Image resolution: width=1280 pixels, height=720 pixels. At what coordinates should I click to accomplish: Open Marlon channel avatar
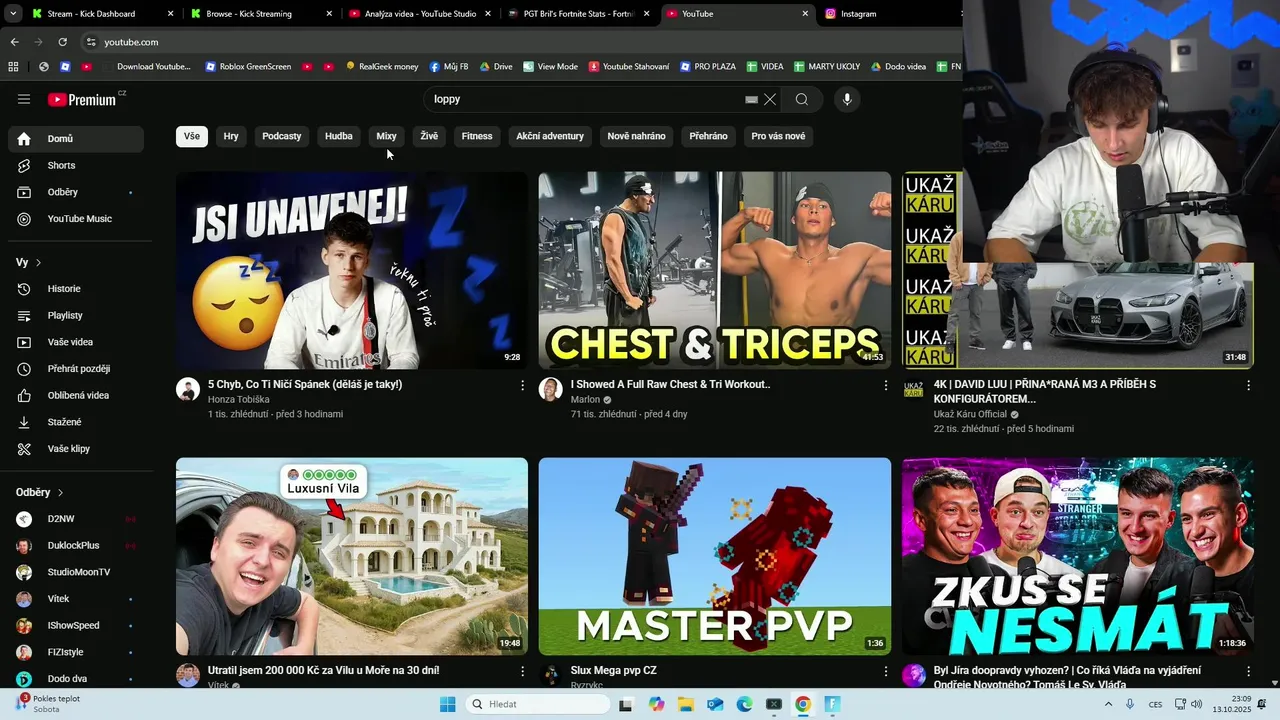(x=551, y=390)
